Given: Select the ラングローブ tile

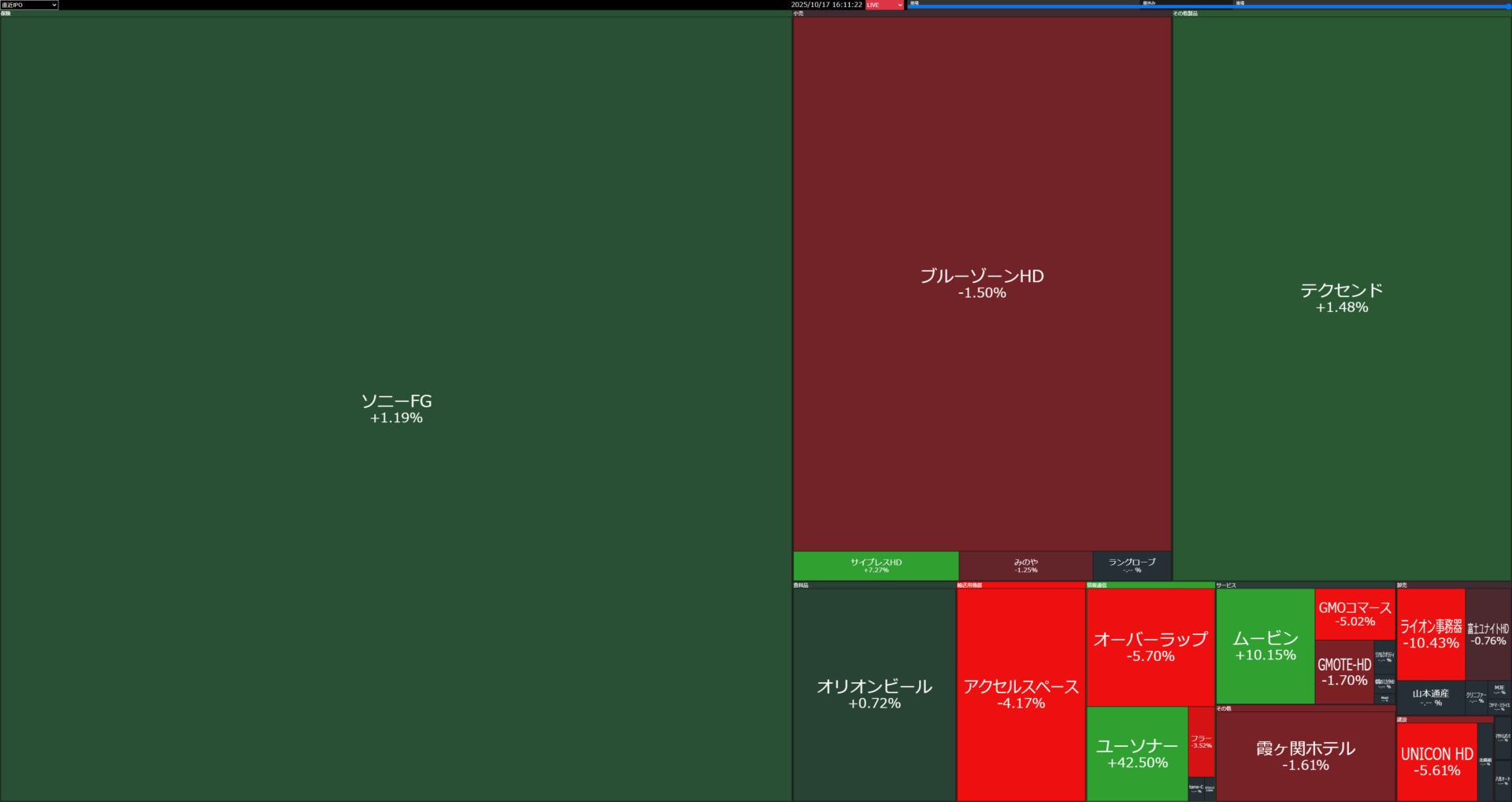Looking at the screenshot, I should click(x=1132, y=566).
